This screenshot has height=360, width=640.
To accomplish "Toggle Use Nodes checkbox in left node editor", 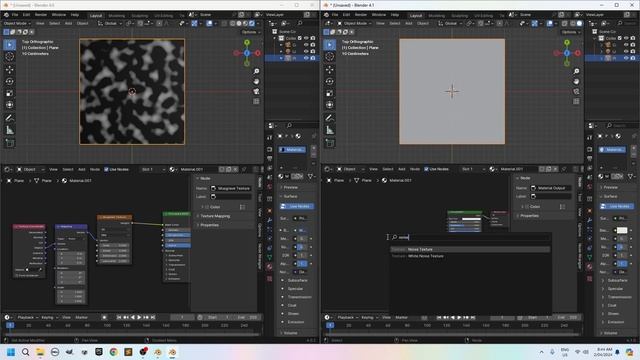I will pyautogui.click(x=107, y=169).
